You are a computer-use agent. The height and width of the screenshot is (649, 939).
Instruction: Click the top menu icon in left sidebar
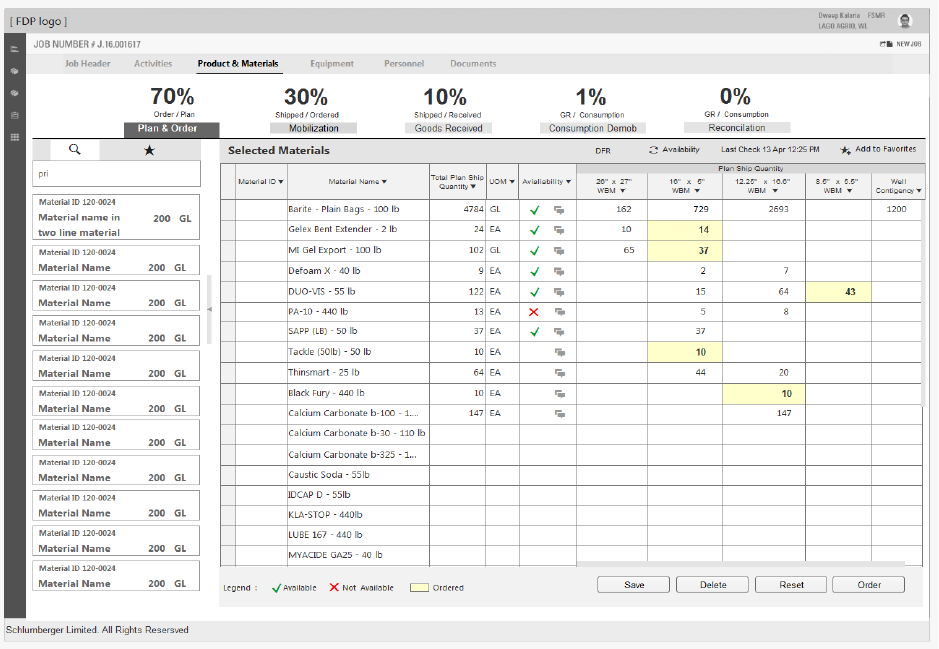point(14,48)
